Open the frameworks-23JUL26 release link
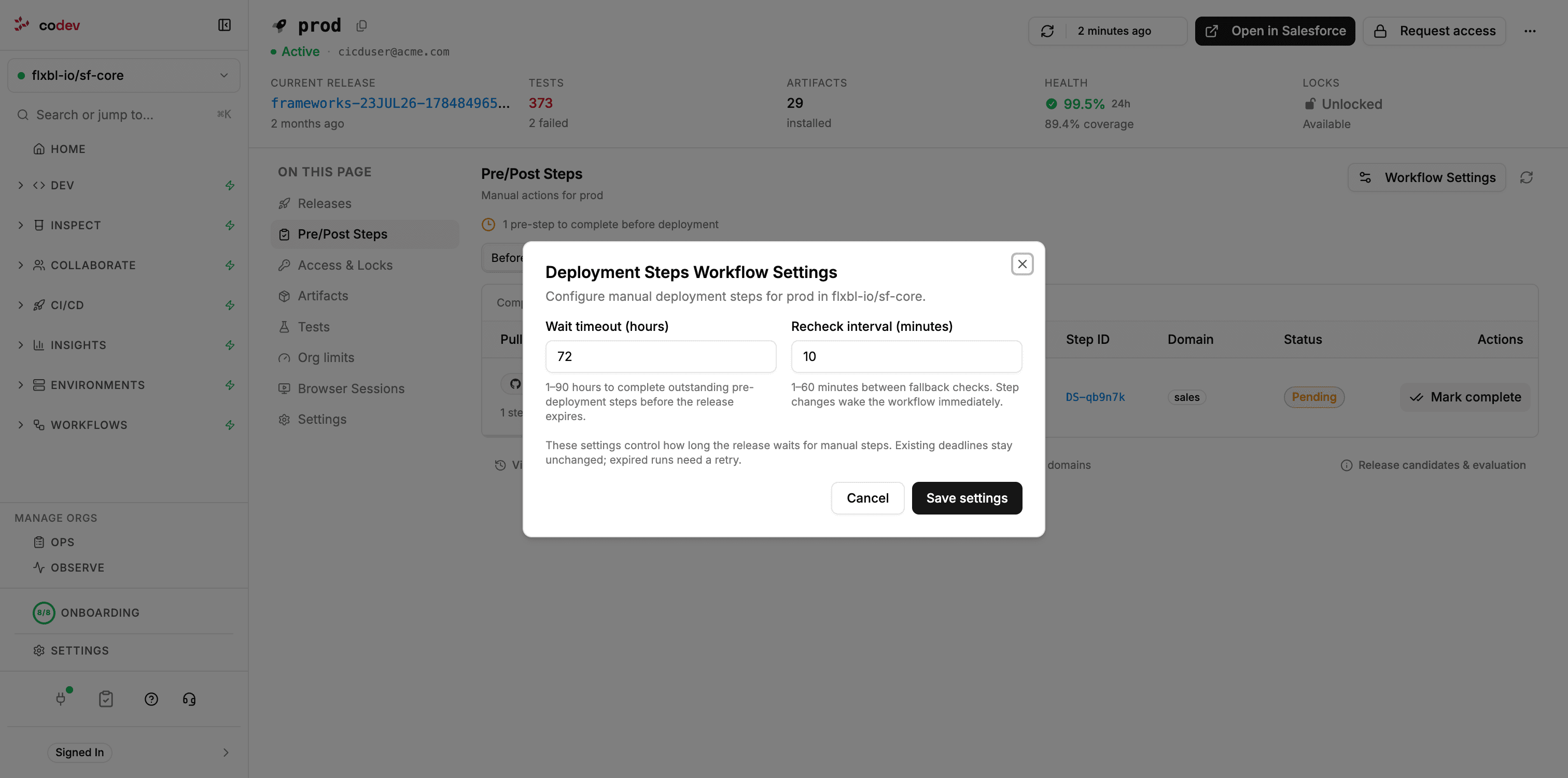The image size is (1568, 778). (x=390, y=104)
